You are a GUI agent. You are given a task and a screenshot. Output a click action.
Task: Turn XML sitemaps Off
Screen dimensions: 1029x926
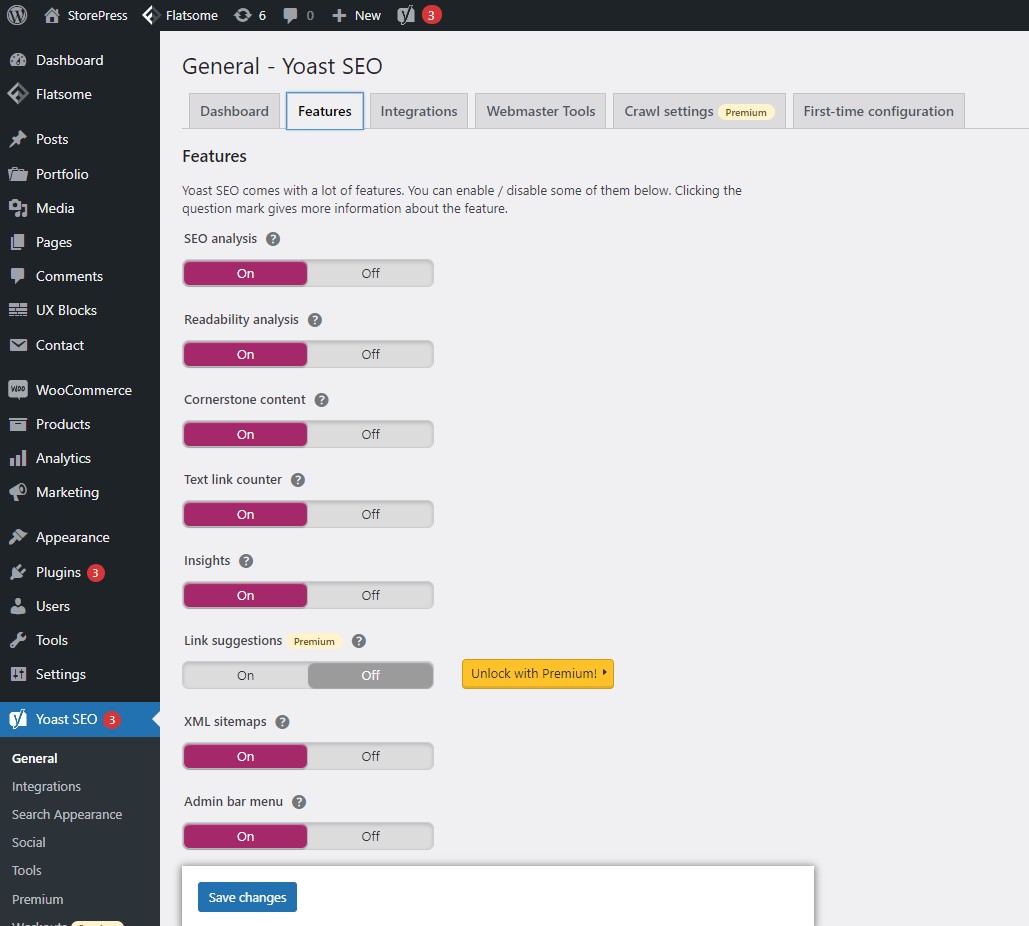click(370, 756)
